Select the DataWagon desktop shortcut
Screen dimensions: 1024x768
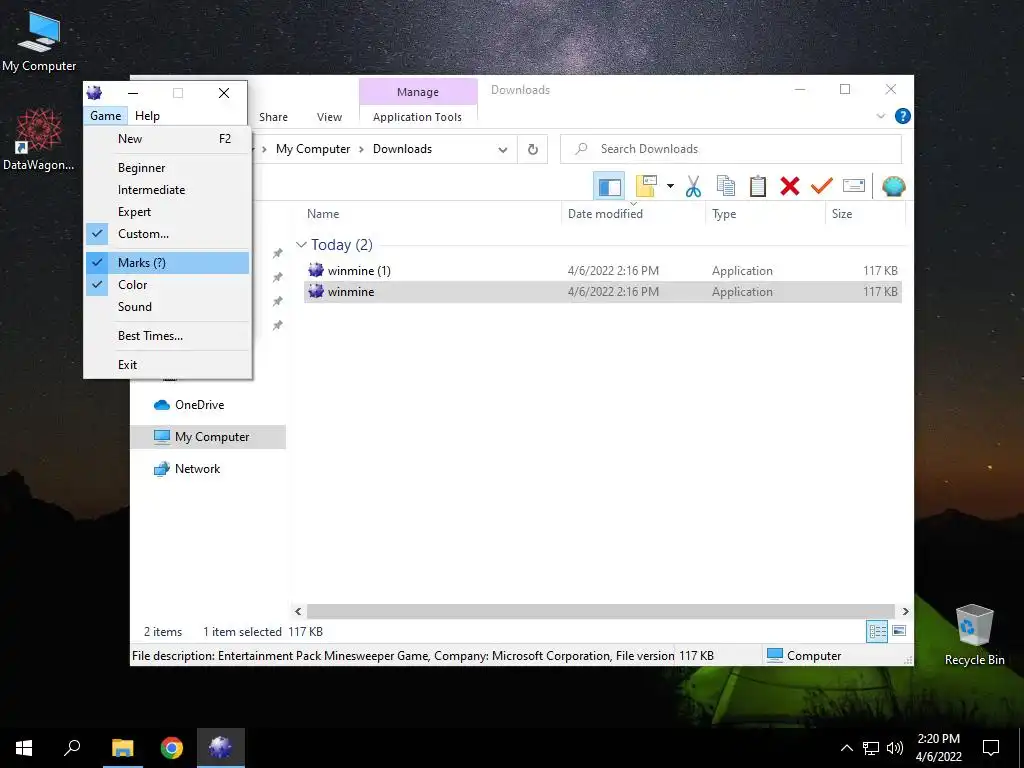39,139
